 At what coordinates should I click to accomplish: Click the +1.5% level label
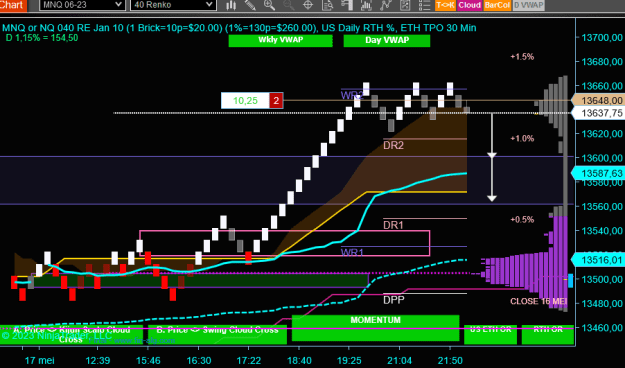[x=522, y=57]
